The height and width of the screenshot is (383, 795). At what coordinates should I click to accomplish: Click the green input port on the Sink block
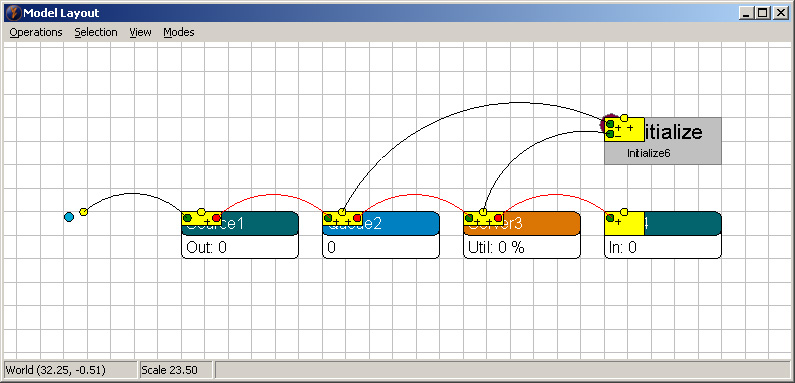(x=610, y=218)
